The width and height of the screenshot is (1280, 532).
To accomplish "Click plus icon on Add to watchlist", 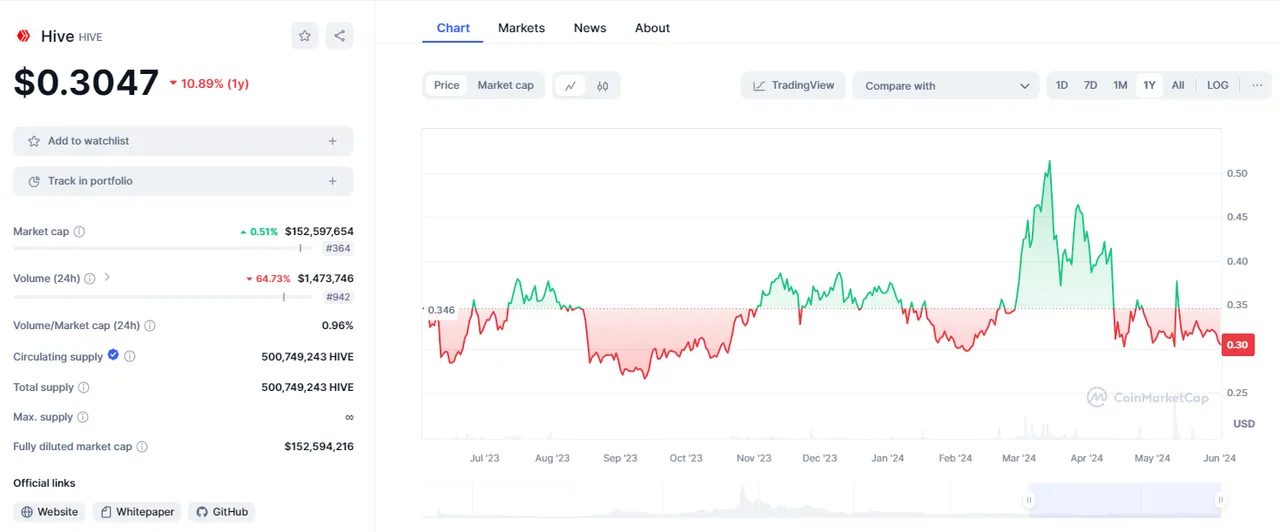I will [x=333, y=141].
